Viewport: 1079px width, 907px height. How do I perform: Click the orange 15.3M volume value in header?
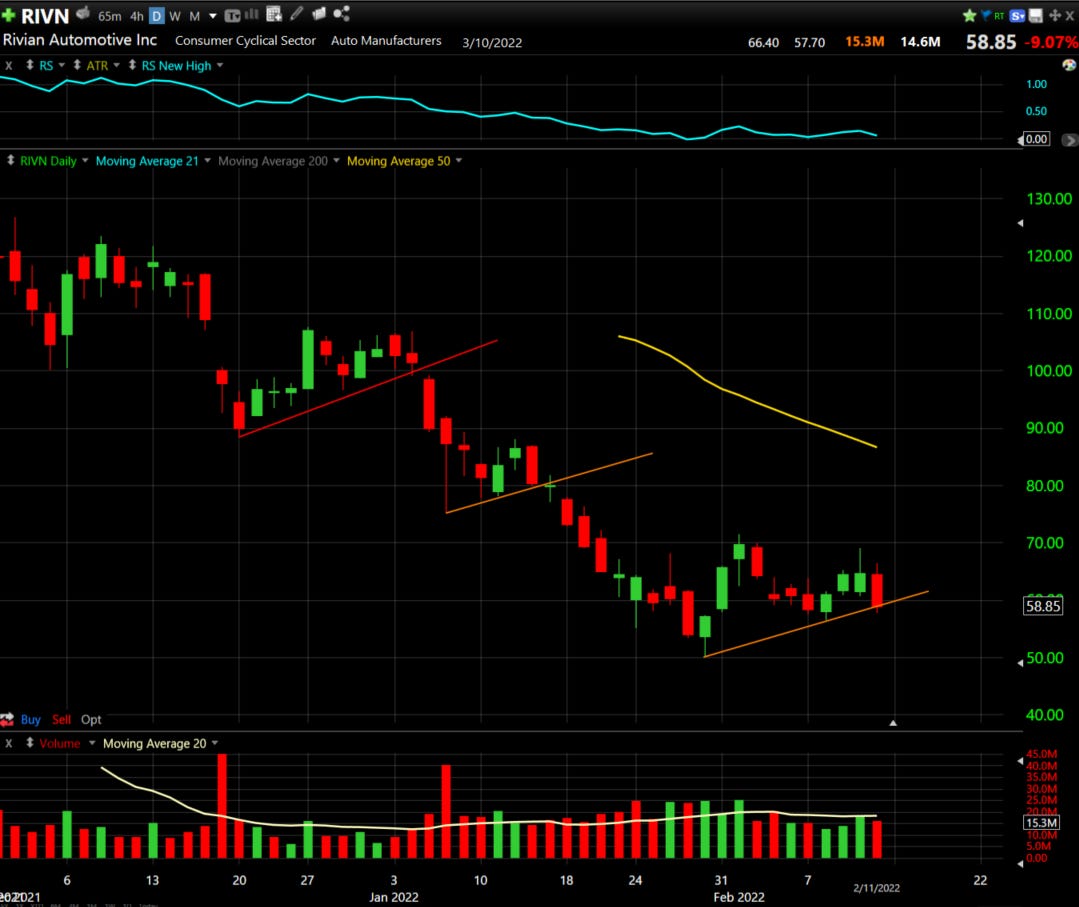click(864, 42)
